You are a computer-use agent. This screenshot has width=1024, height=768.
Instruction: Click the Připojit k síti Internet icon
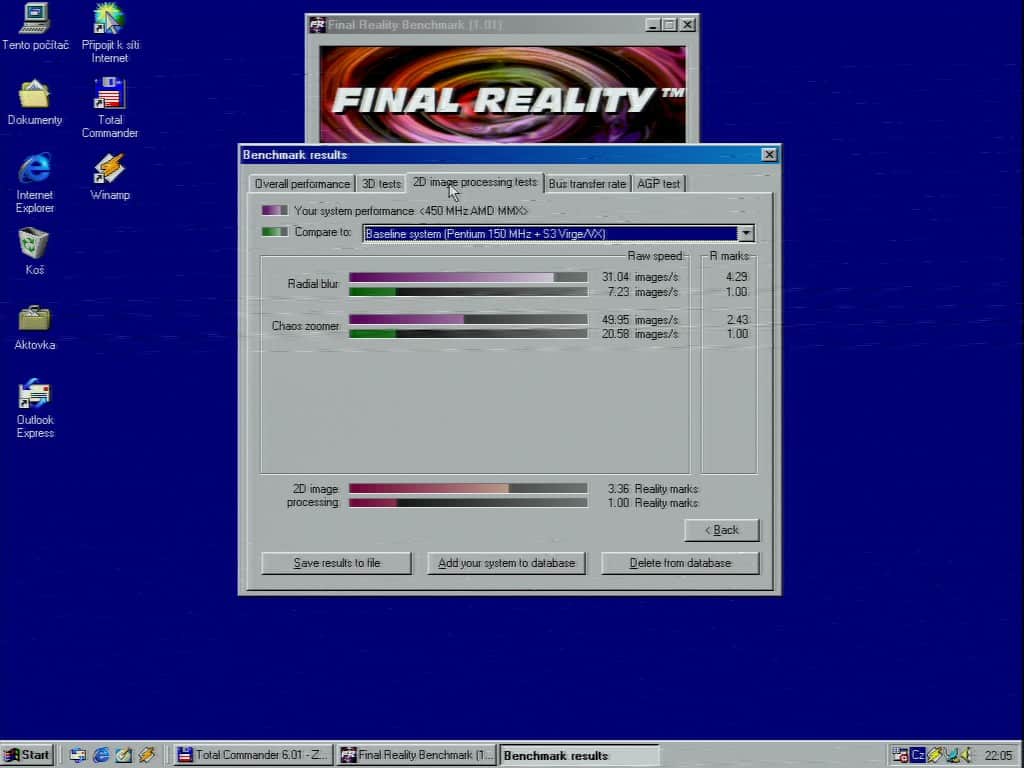(x=110, y=33)
